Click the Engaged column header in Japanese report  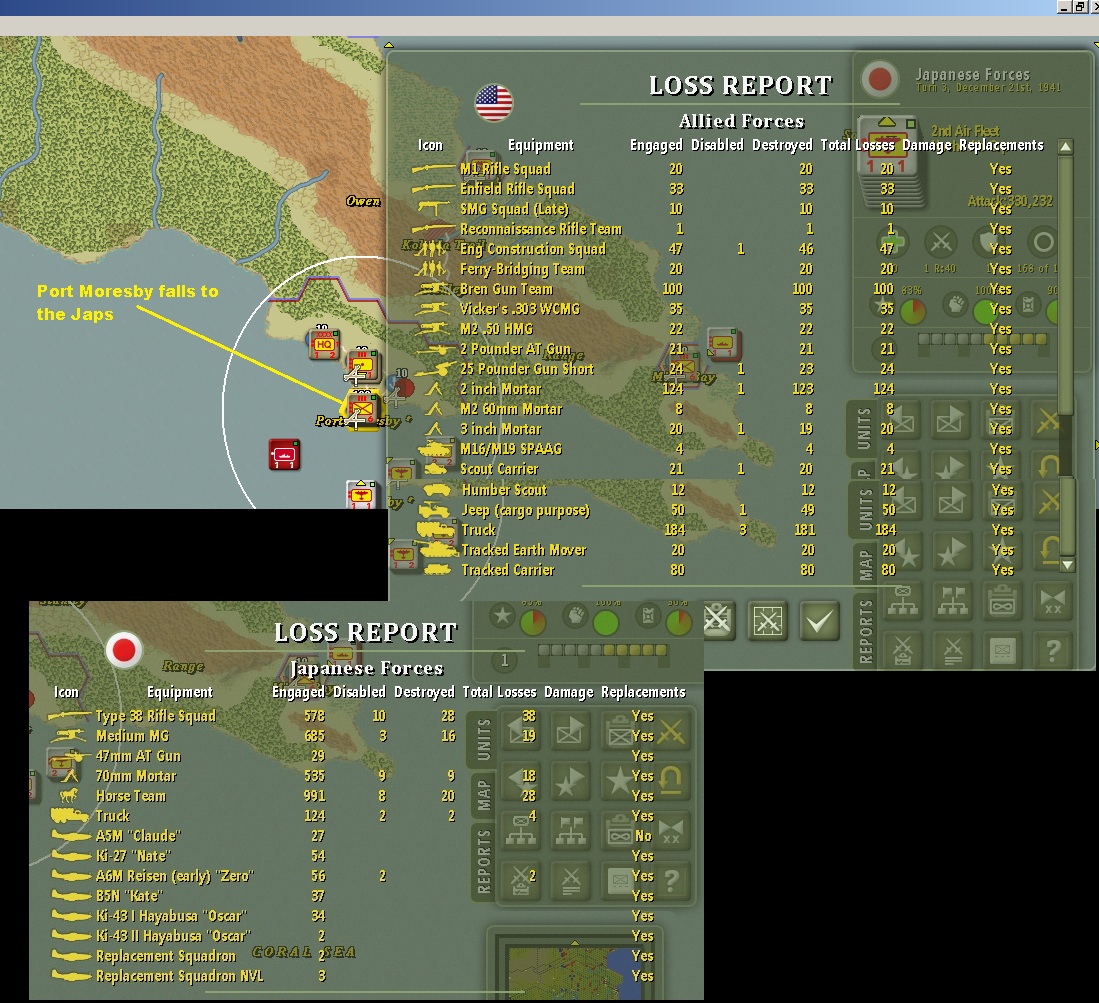(x=298, y=692)
